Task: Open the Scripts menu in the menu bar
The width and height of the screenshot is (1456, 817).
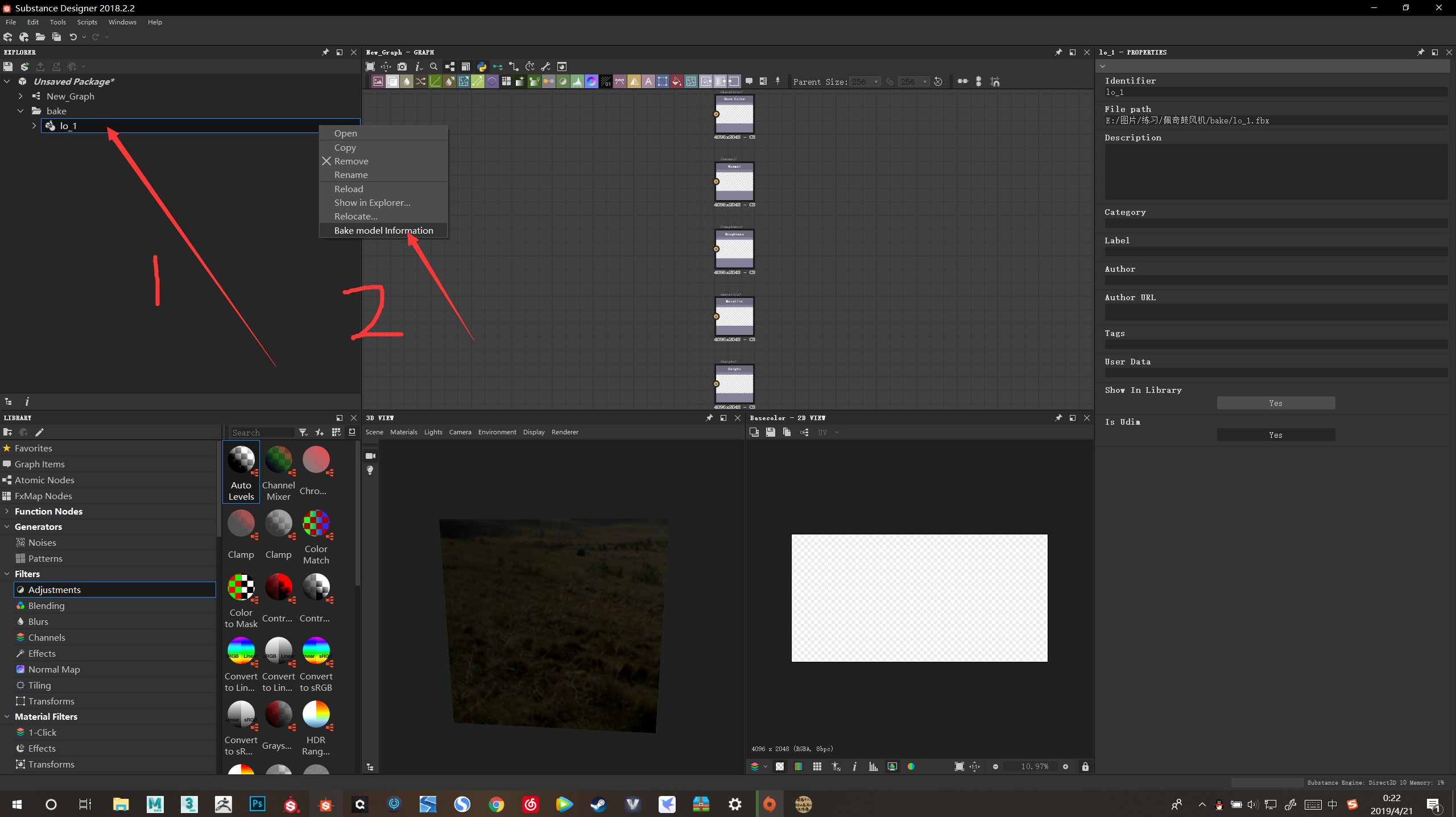Action: (x=87, y=22)
